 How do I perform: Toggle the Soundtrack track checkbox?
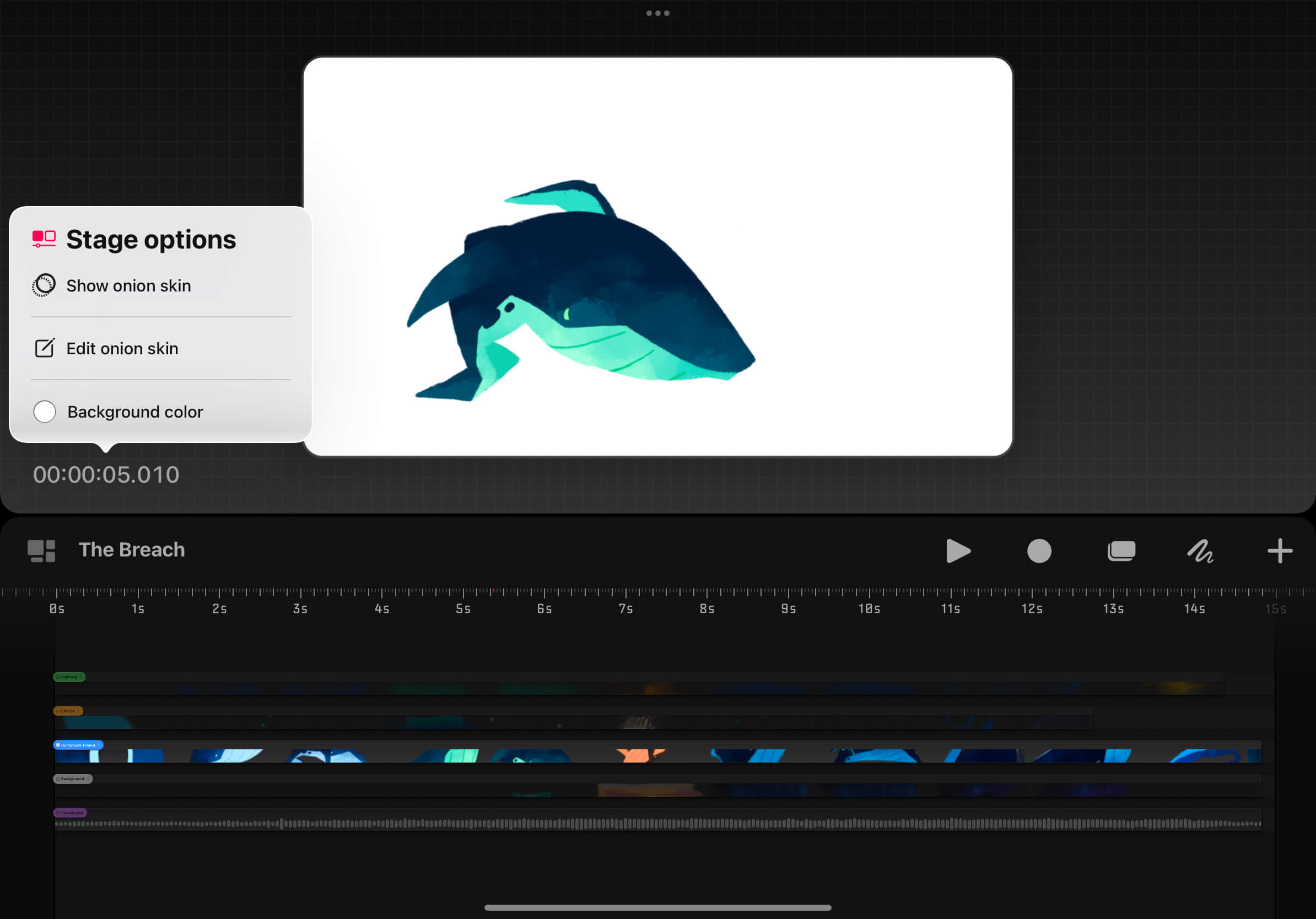pos(58,813)
